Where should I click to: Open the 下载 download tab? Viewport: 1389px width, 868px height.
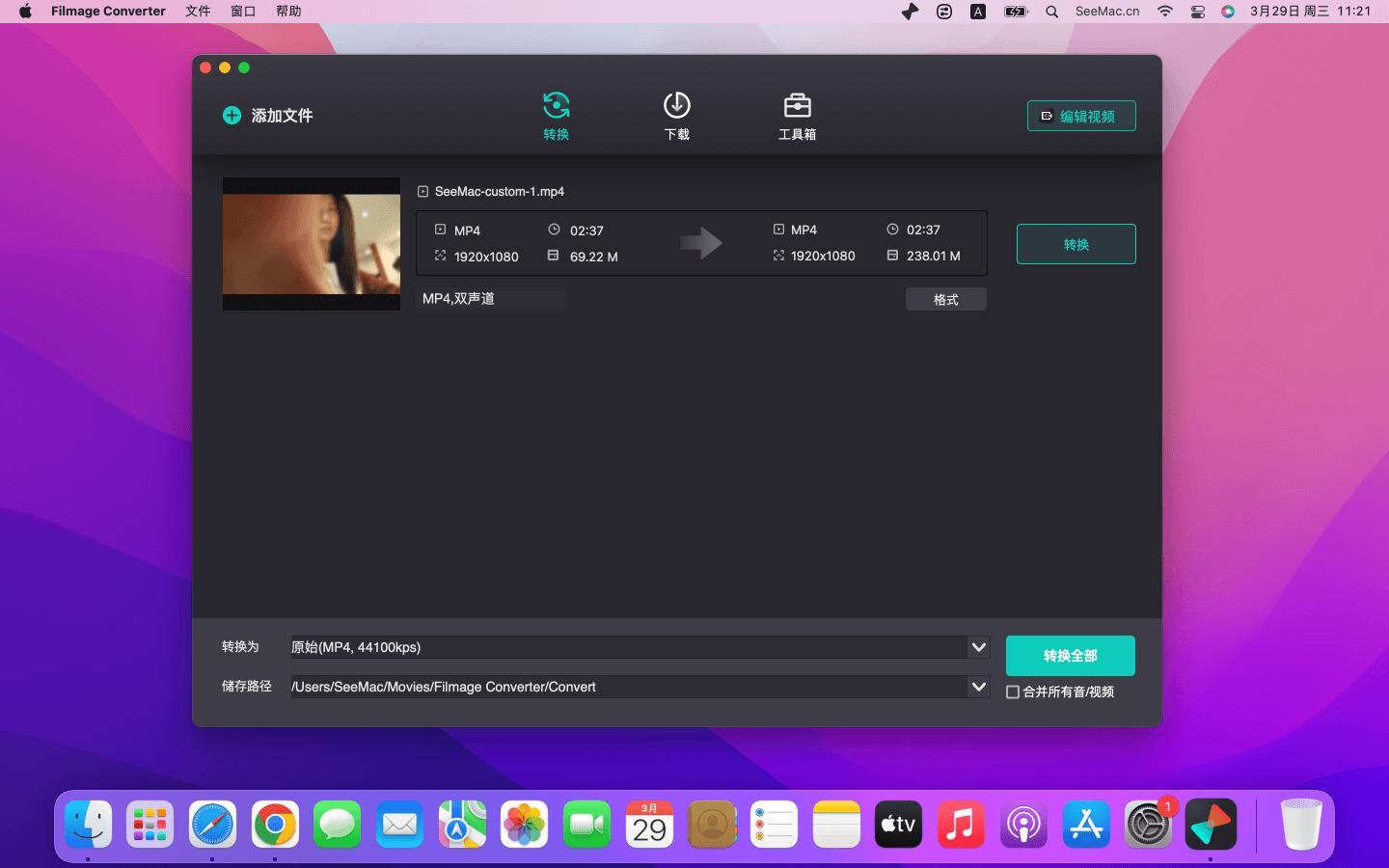click(x=676, y=116)
